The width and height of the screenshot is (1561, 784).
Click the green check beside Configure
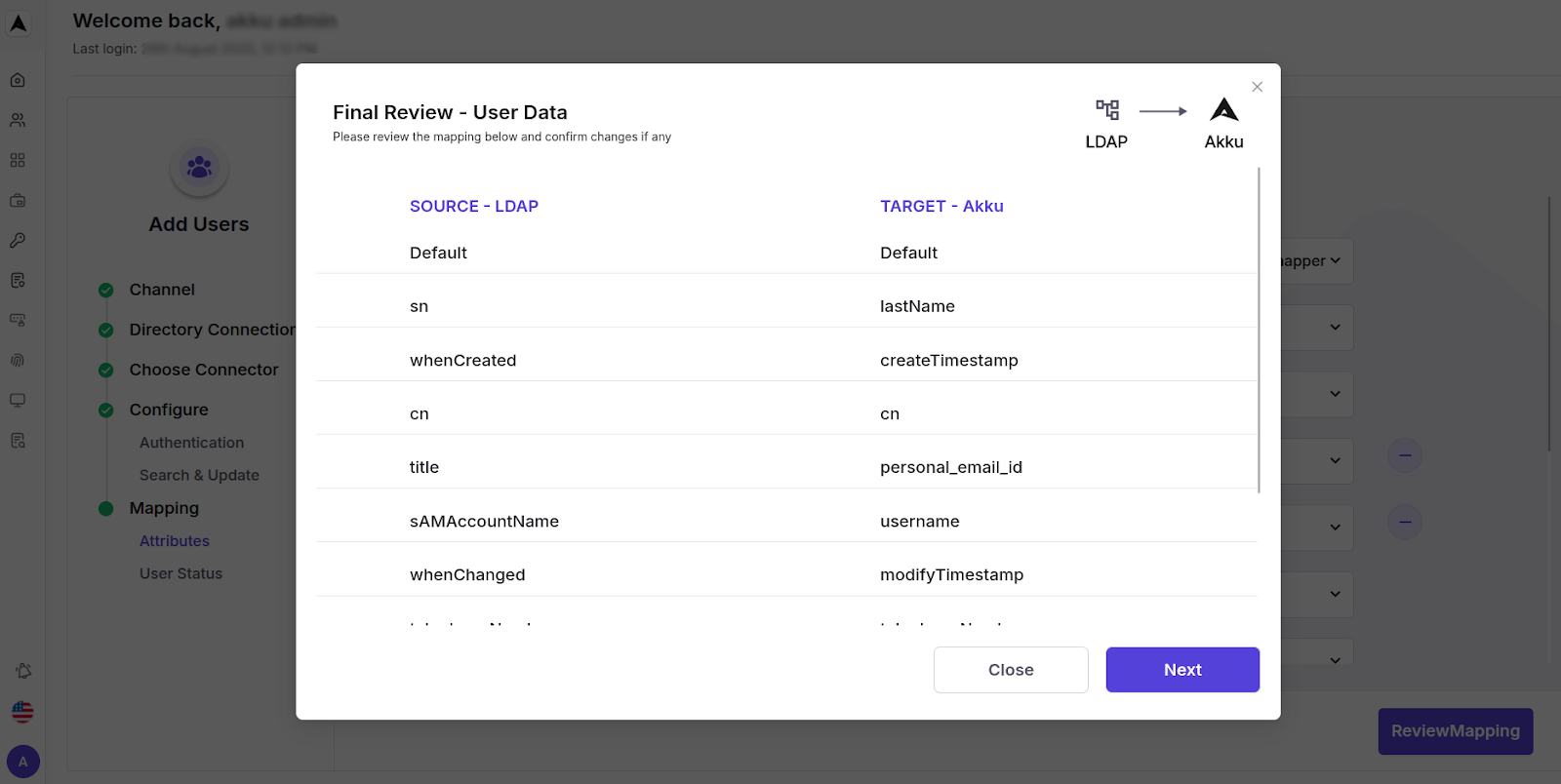pos(106,410)
